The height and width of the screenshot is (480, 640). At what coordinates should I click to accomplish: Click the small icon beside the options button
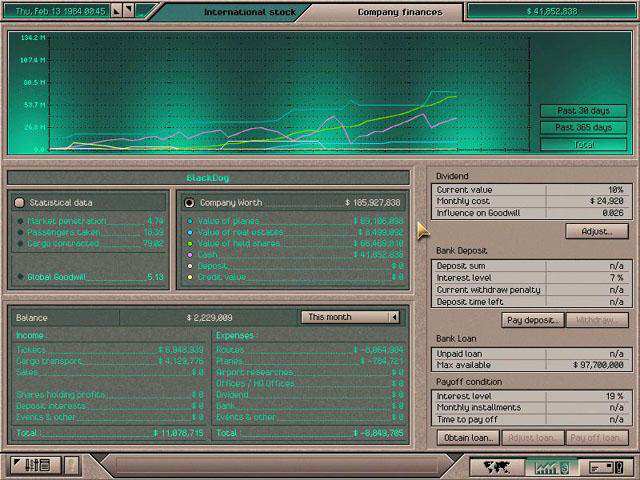point(72,466)
